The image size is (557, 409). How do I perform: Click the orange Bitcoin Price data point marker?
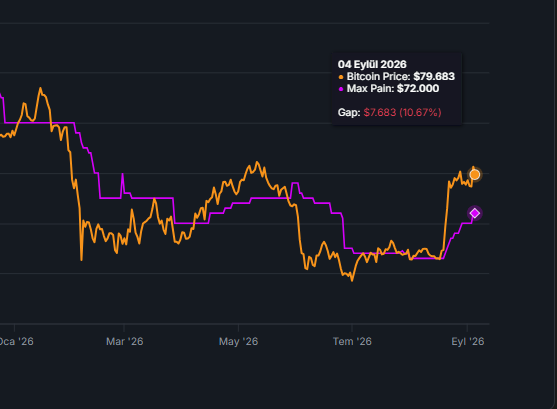475,175
